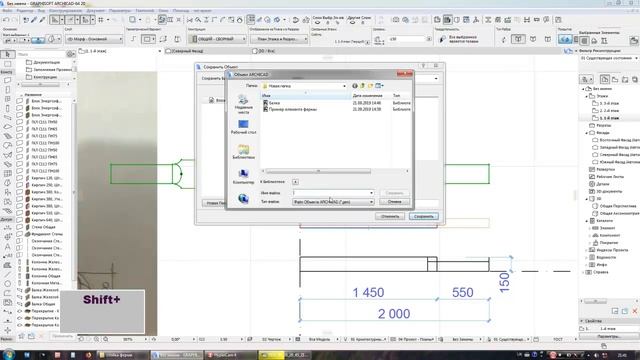Collapse the Каталоги node in navigator

click(587, 221)
